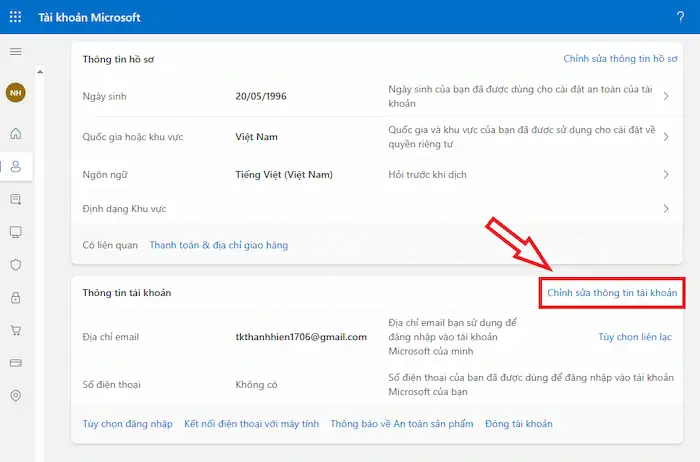700x462 pixels.
Task: Open Tùy chọn liên lạc link
Action: tap(635, 337)
